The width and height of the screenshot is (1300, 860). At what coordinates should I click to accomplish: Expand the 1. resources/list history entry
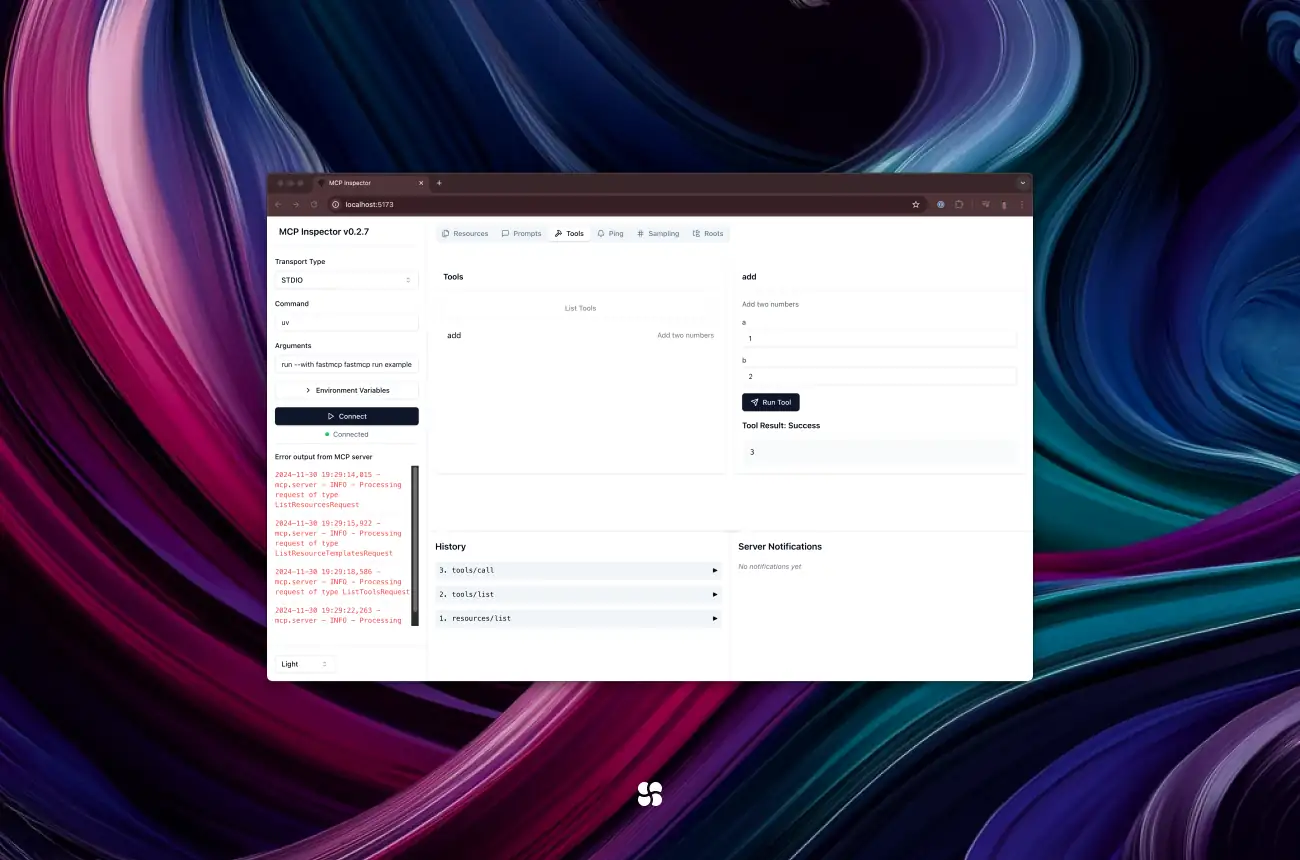(x=579, y=618)
